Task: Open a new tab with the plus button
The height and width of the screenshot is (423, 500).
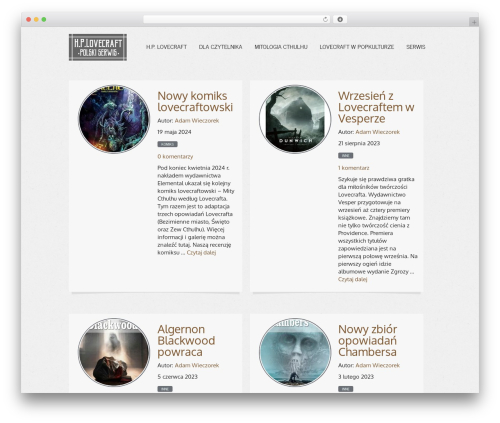Action: (474, 22)
